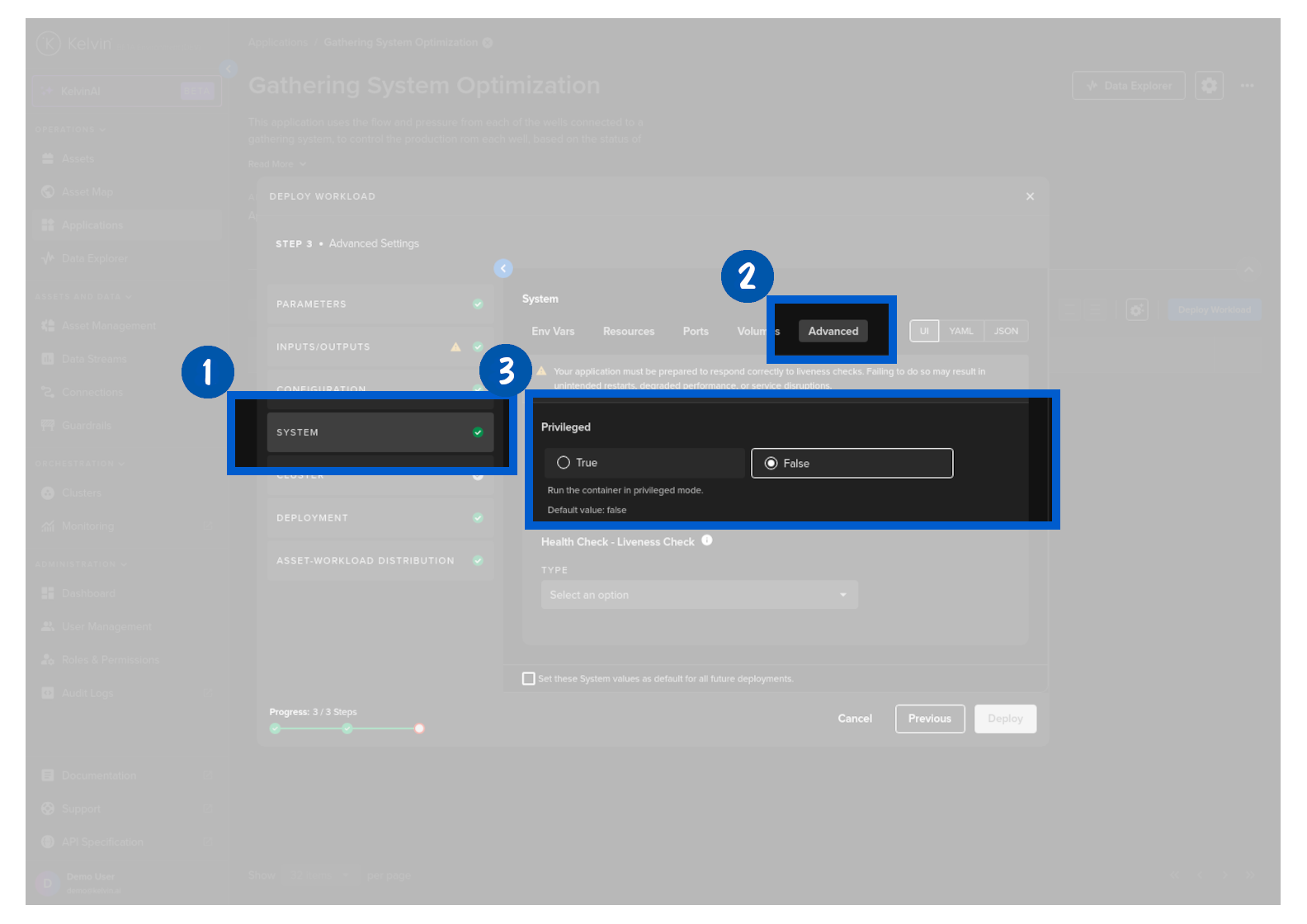Expand the Read More description text
Image resolution: width=1307 pixels, height=924 pixels.
276,164
